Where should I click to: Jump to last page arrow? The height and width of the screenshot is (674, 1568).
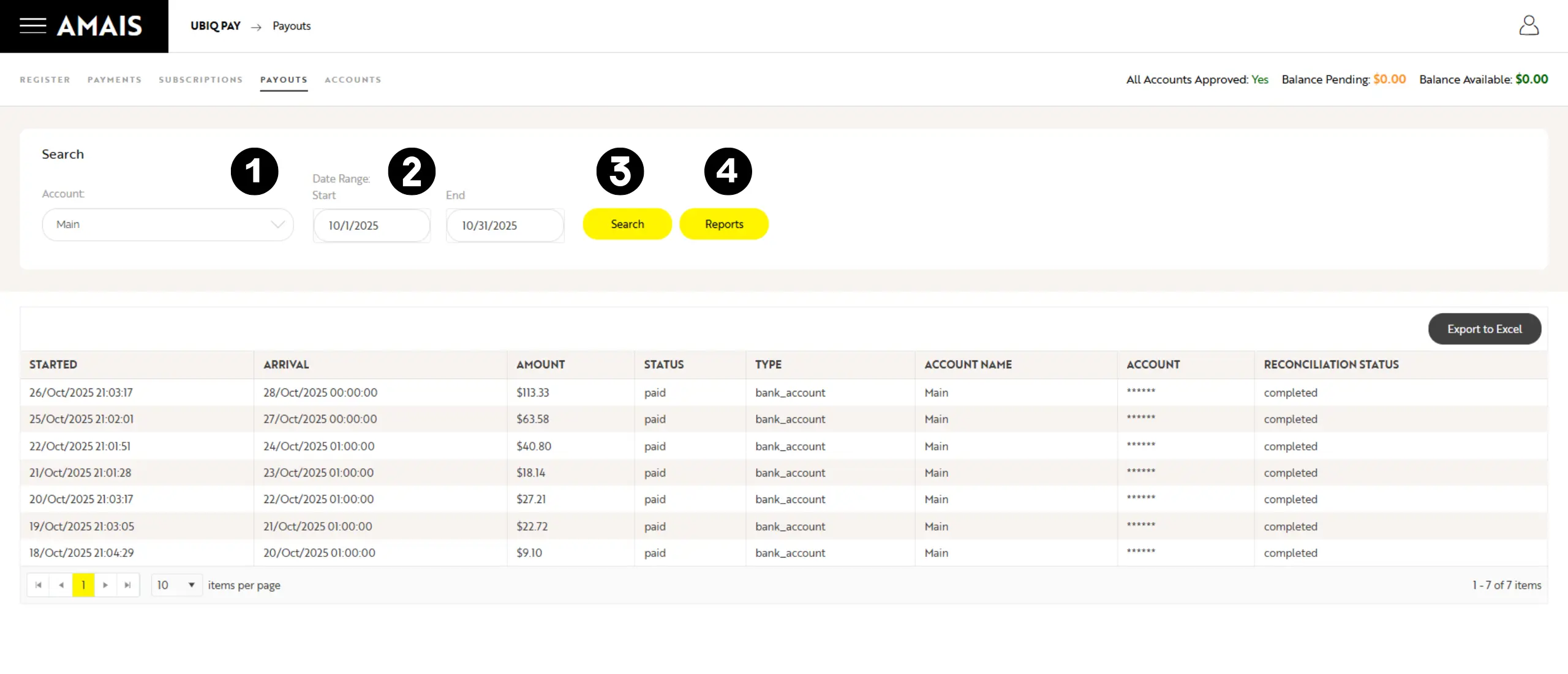(x=127, y=585)
